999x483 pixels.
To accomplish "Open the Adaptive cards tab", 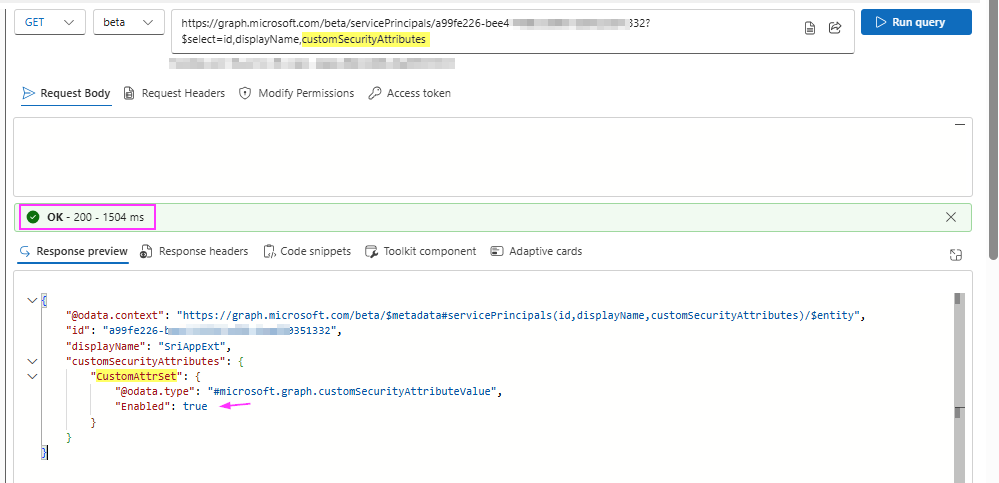I will click(x=536, y=252).
